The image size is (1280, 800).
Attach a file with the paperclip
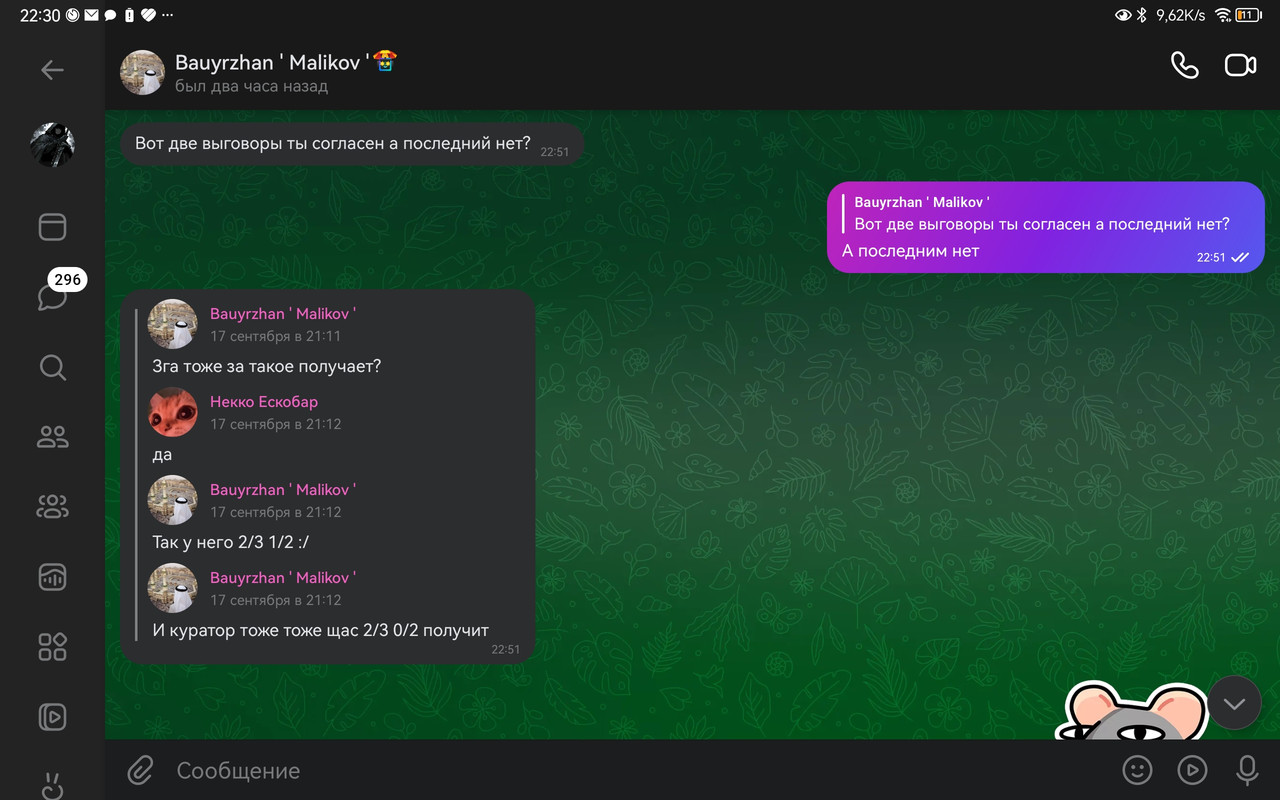(x=140, y=770)
